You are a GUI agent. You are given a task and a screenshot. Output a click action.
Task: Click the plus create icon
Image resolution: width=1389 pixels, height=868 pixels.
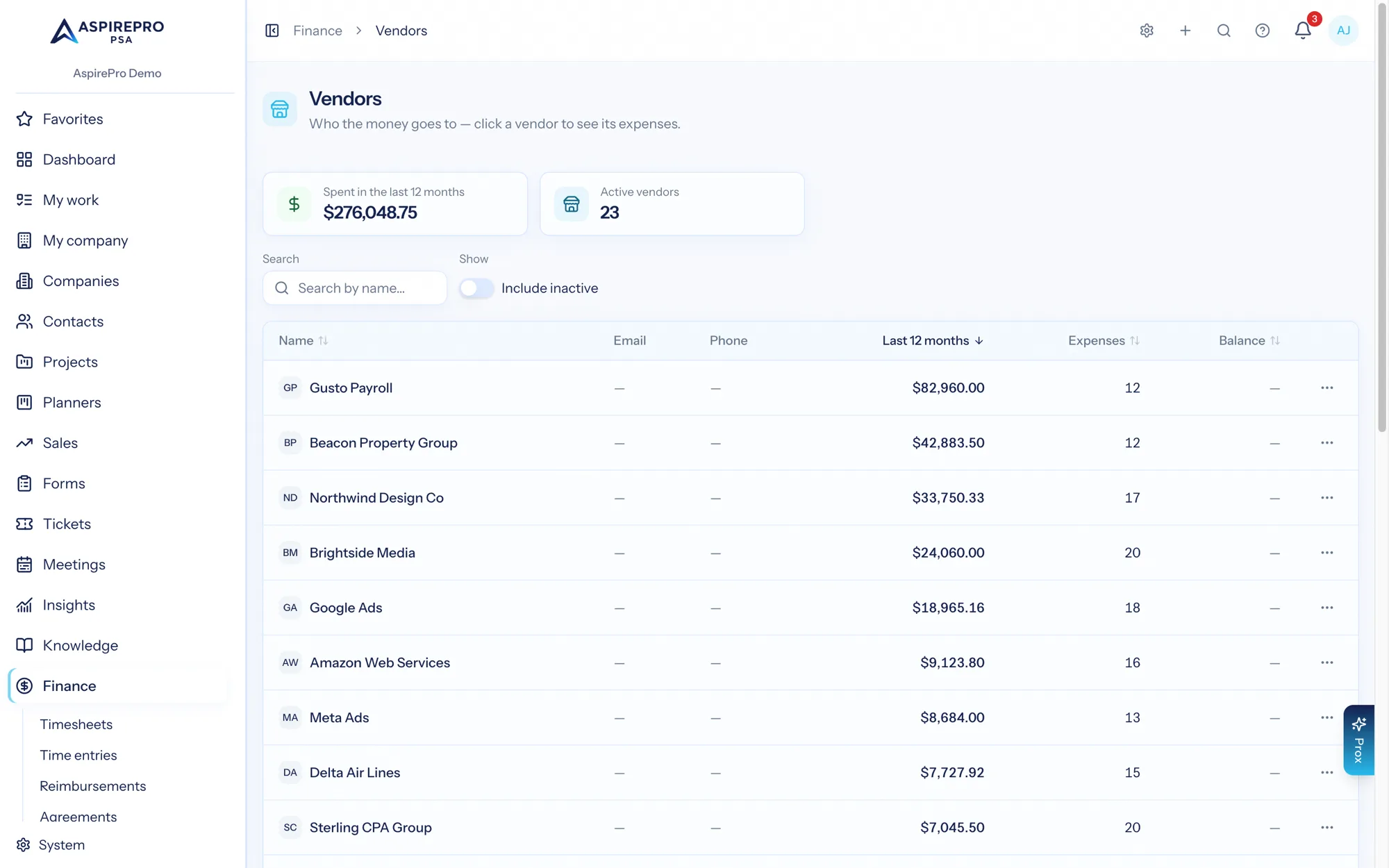point(1186,31)
